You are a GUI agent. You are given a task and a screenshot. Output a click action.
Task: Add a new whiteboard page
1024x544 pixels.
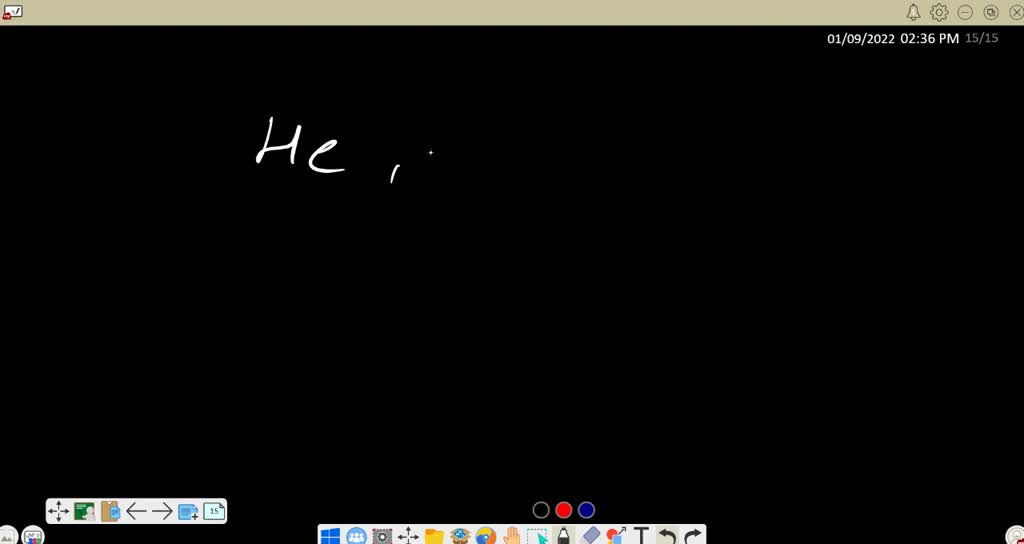188,511
